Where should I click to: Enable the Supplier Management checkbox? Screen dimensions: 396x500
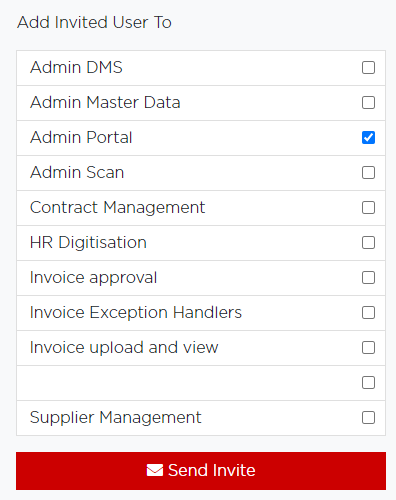(368, 418)
